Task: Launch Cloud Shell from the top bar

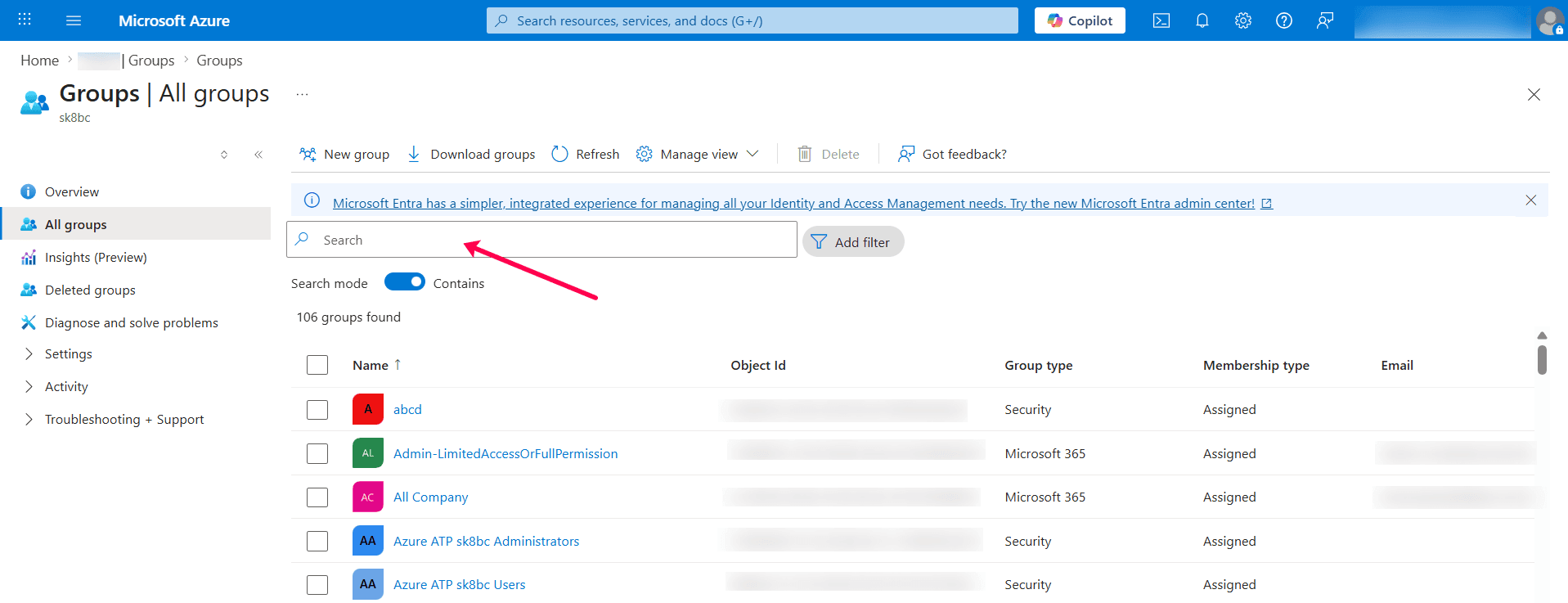Action: pos(1161,20)
